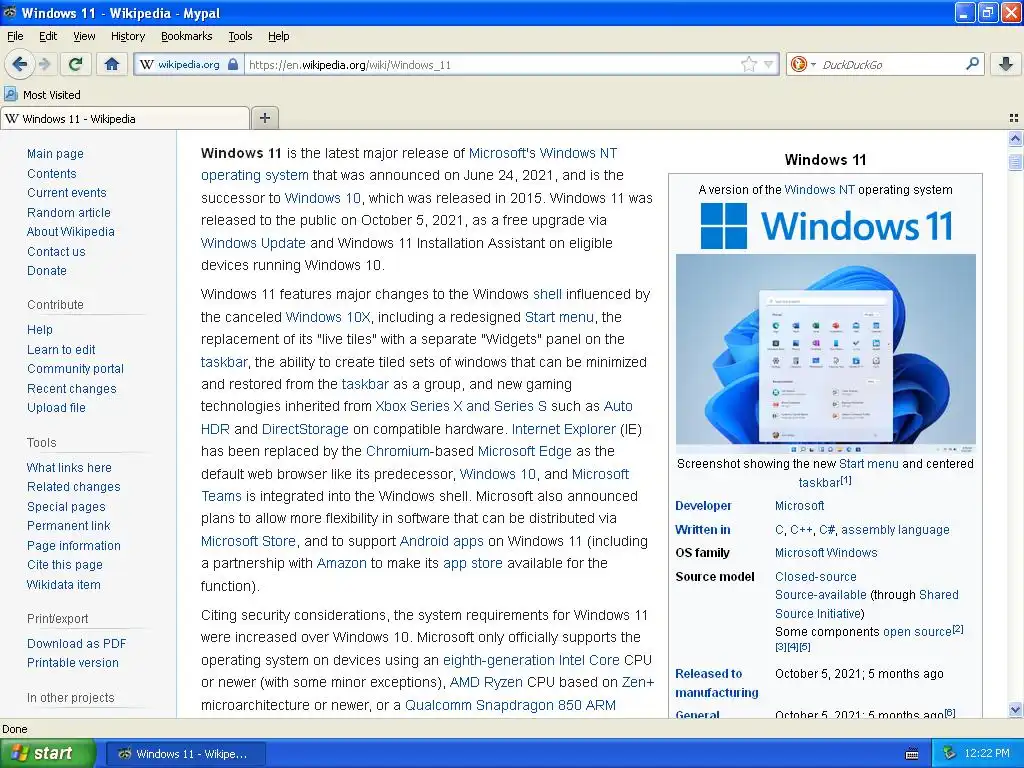Open the What links here link
The image size is (1024, 768).
[69, 468]
